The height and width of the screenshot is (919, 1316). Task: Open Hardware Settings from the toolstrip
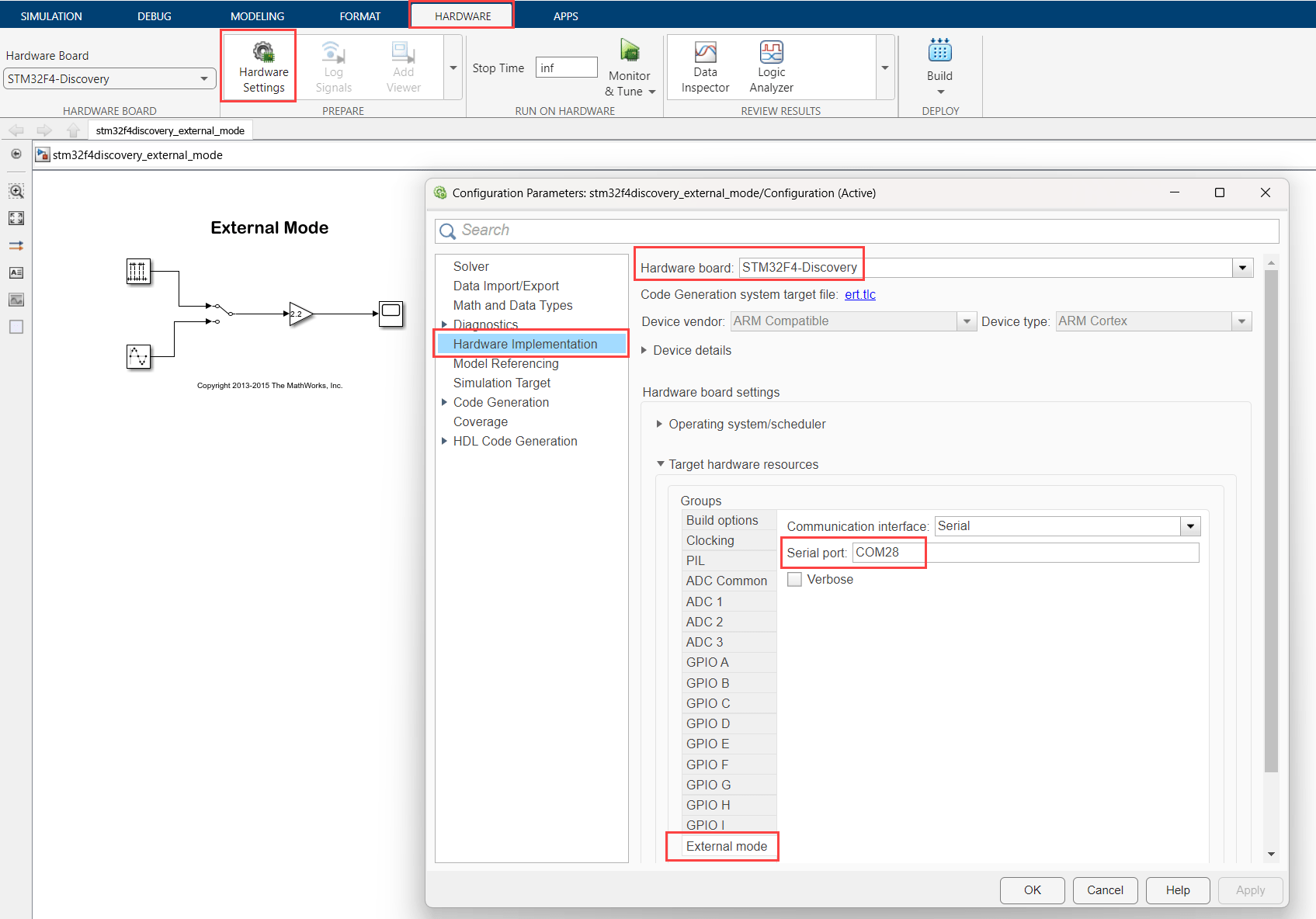[263, 67]
